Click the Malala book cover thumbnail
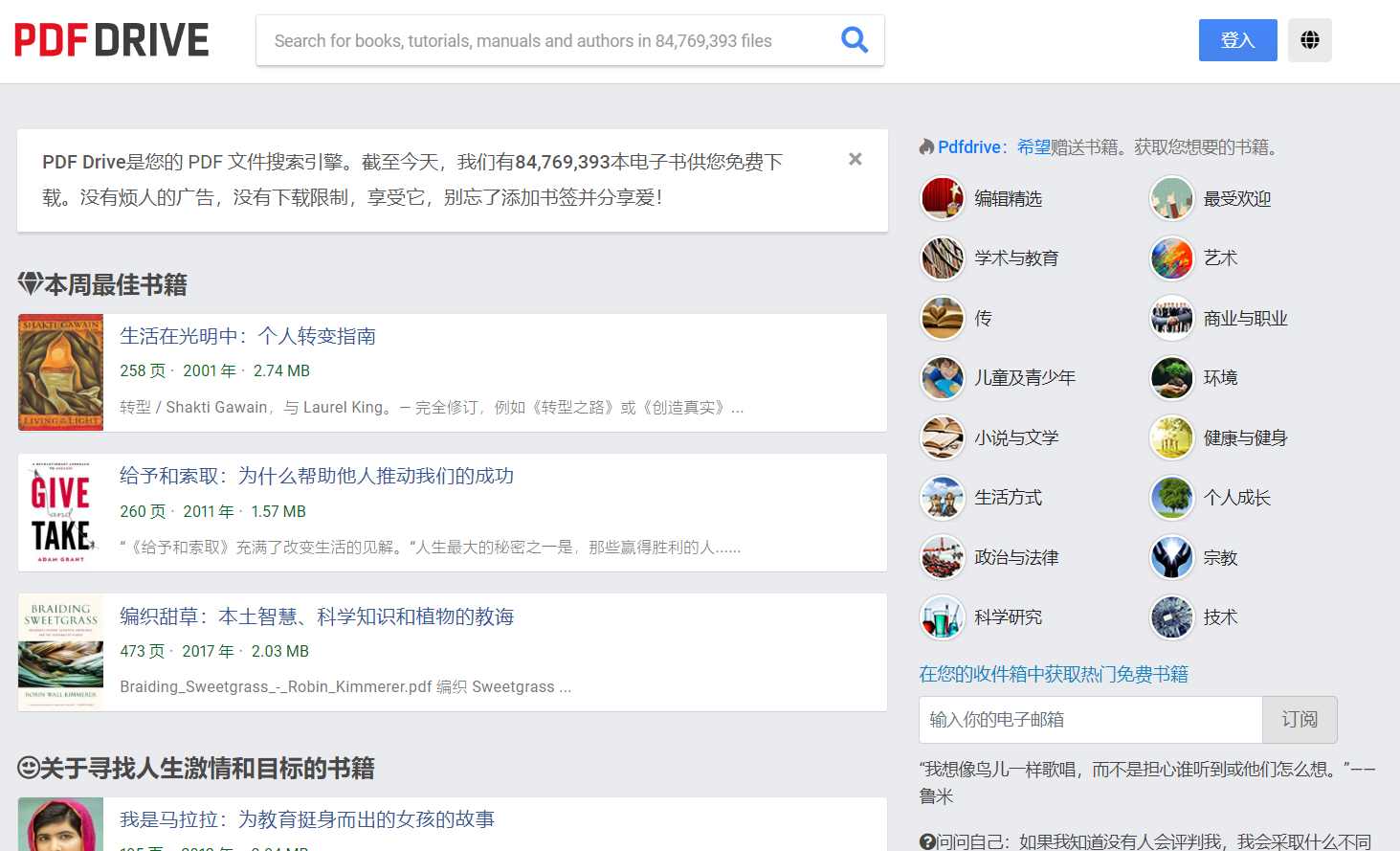The width and height of the screenshot is (1400, 851). click(x=61, y=824)
